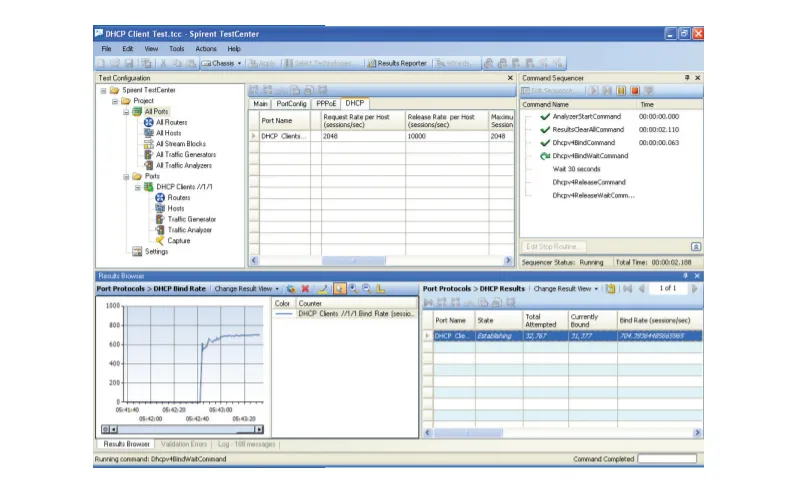
Task: Collapse the sequencer details chevron button
Action: click(695, 247)
